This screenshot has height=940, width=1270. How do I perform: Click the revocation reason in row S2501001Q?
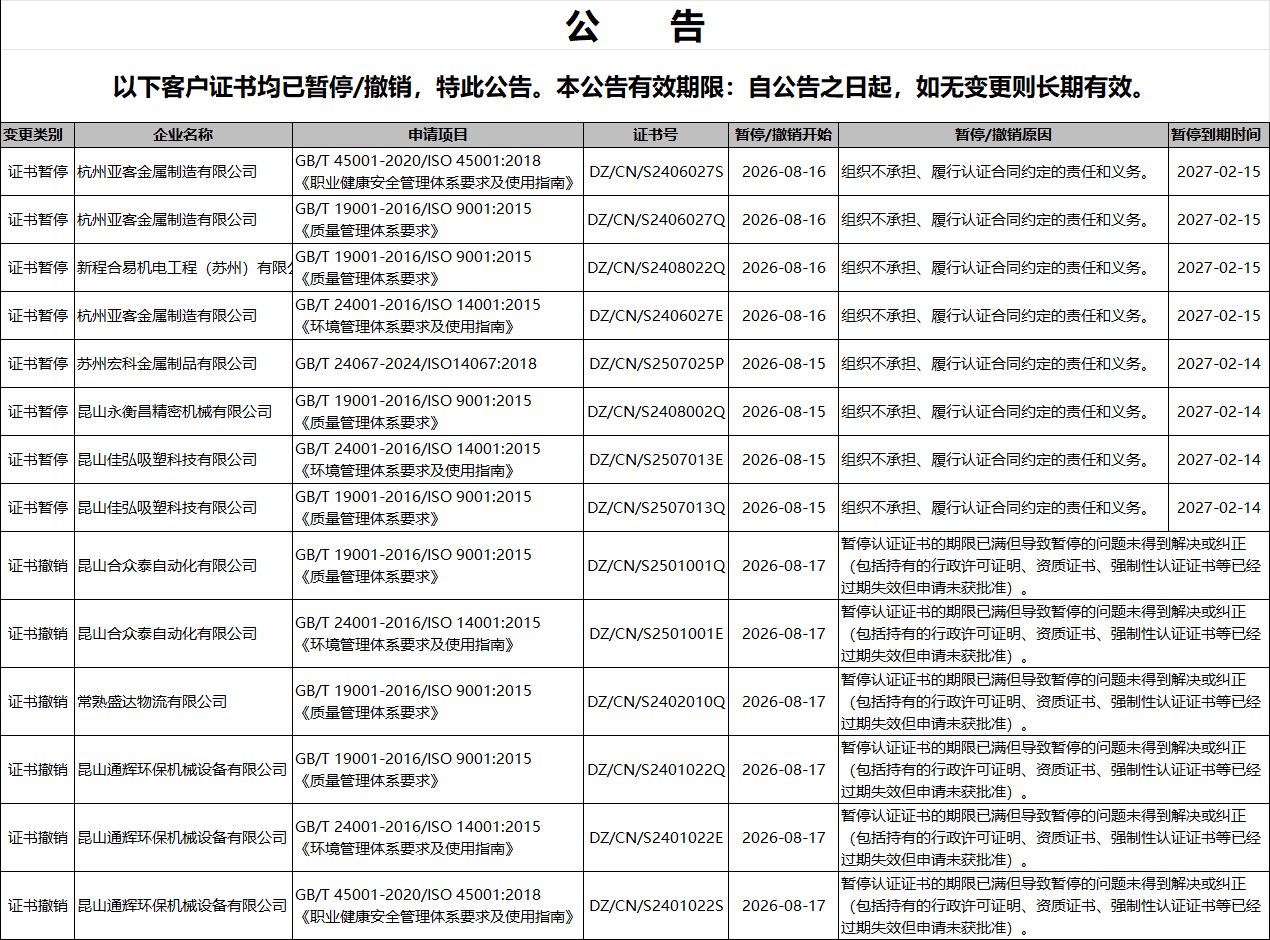(x=1051, y=565)
